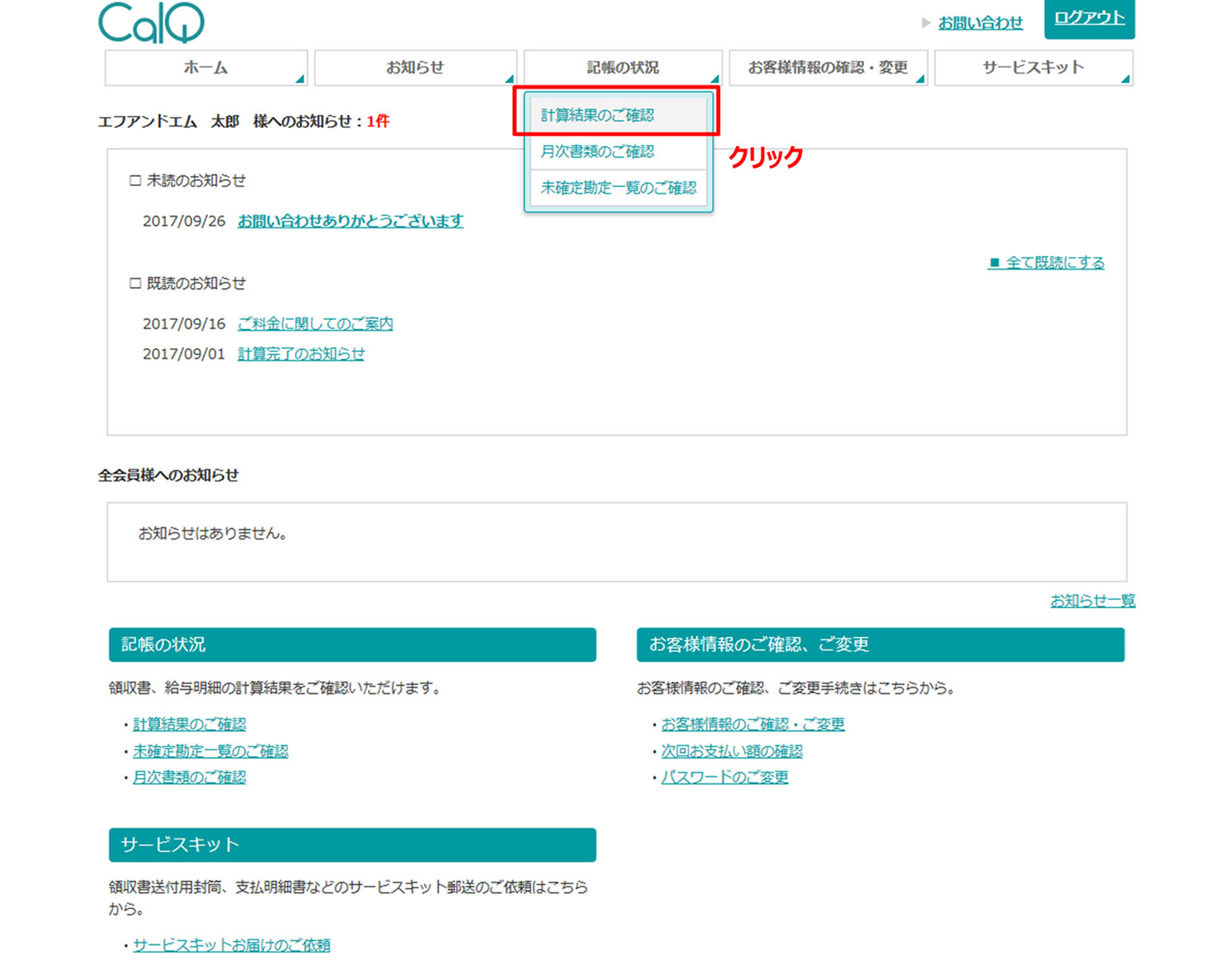Click the 2017/09/26 notice date
The width and height of the screenshot is (1232, 965).
click(x=184, y=222)
